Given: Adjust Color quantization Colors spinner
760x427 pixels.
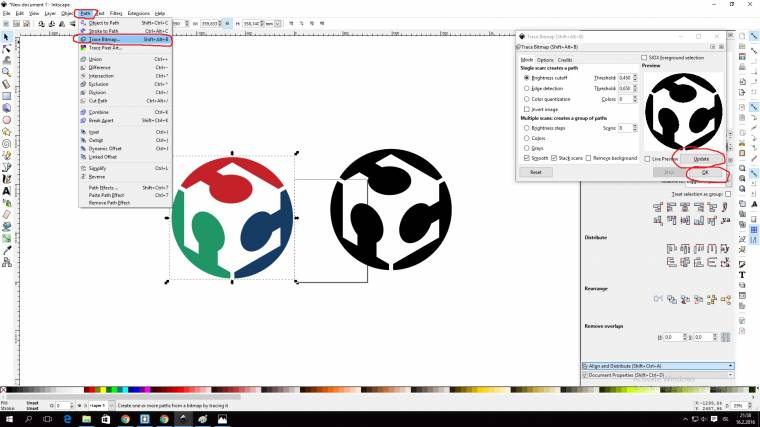Looking at the screenshot, I should click(x=635, y=99).
